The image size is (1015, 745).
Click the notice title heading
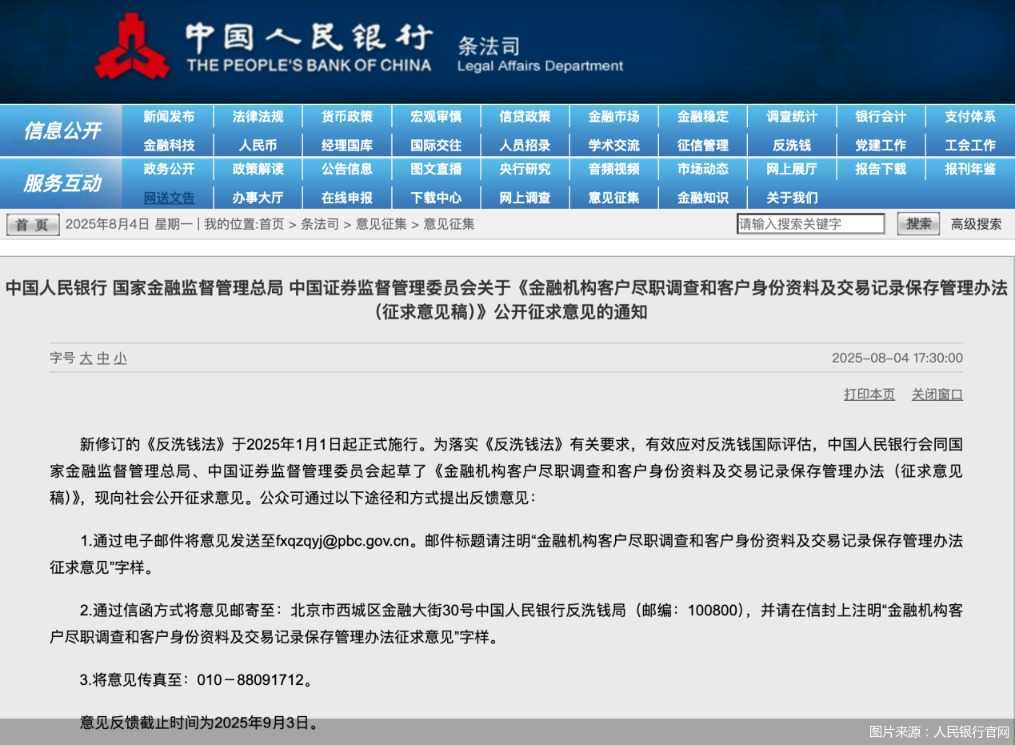[x=507, y=300]
